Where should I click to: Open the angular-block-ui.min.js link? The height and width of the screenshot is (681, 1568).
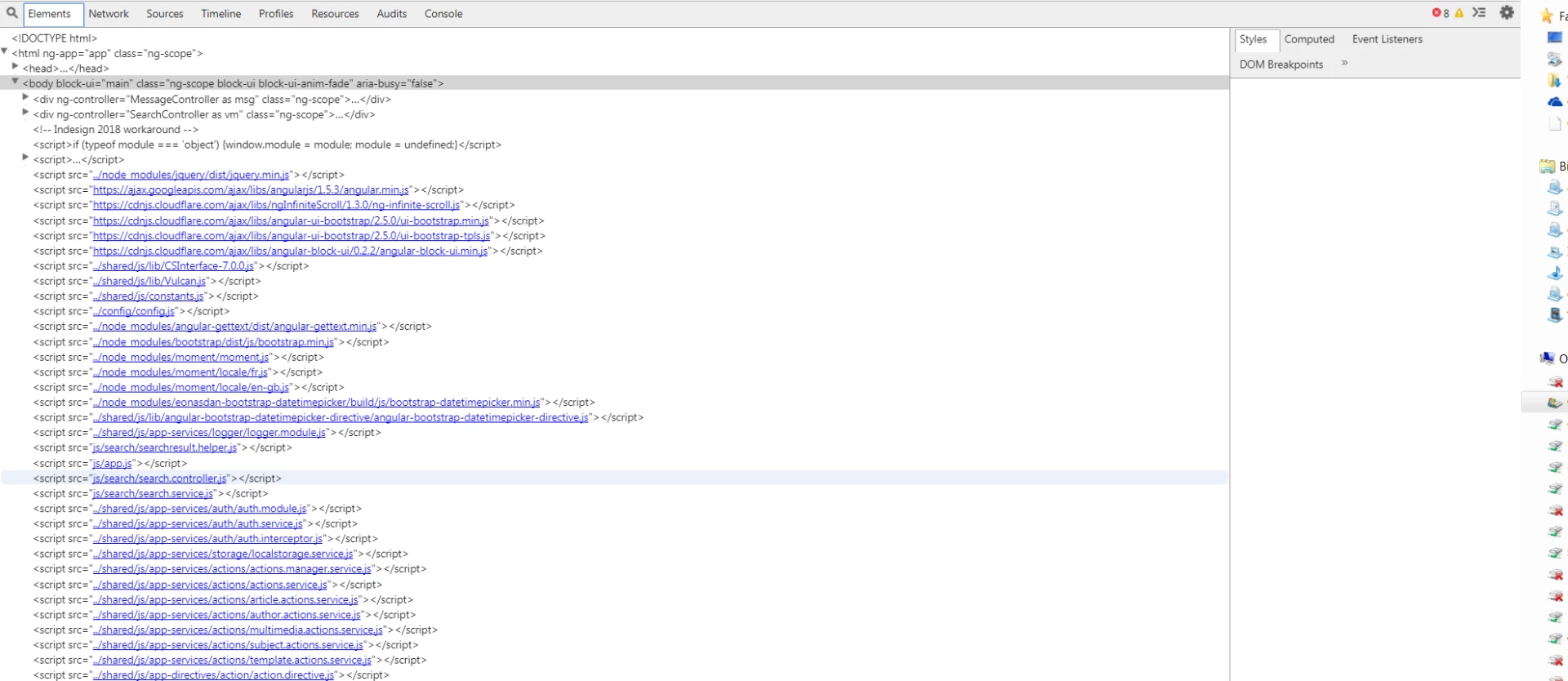[290, 251]
